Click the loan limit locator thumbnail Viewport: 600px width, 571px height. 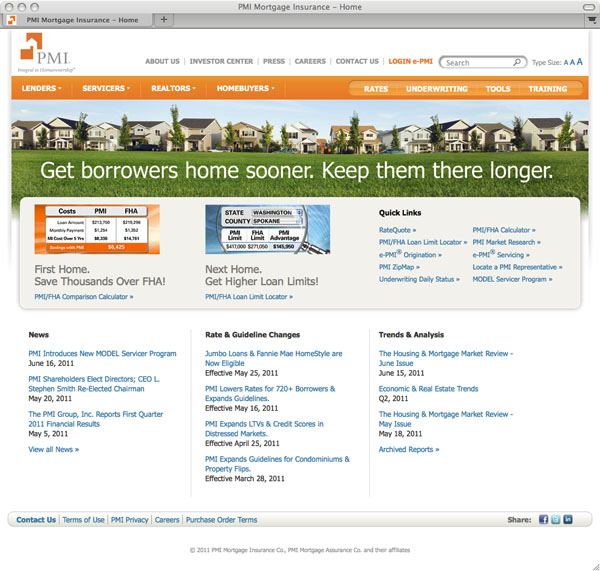click(x=267, y=229)
